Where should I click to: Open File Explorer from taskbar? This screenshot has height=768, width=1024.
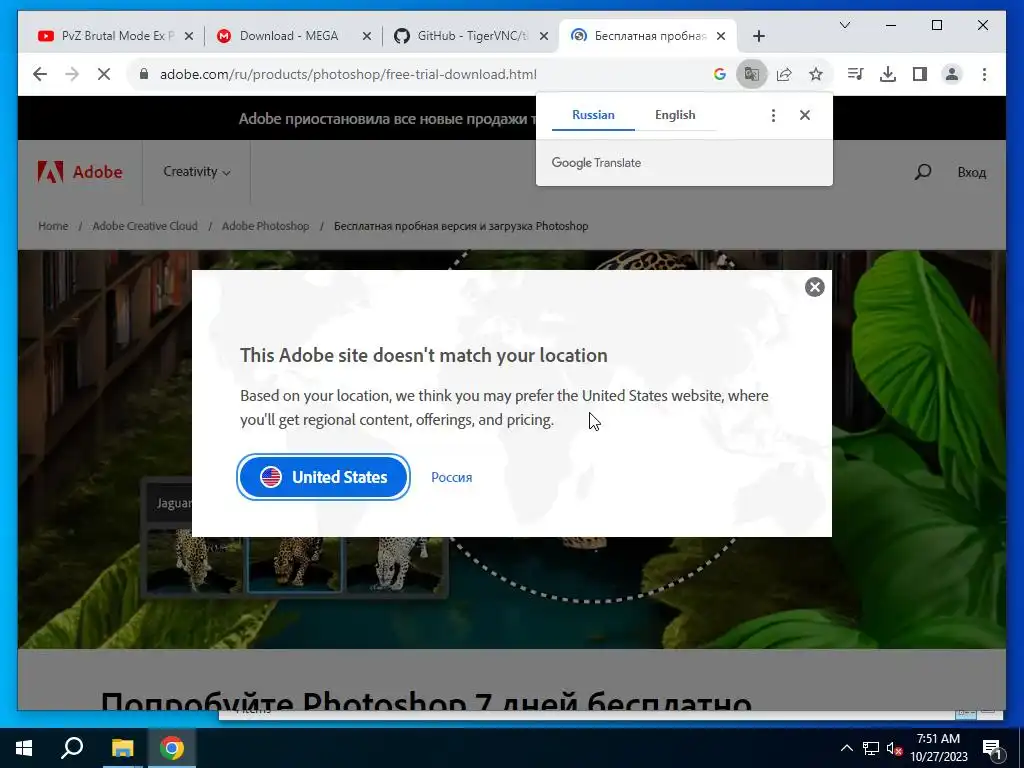tap(122, 748)
